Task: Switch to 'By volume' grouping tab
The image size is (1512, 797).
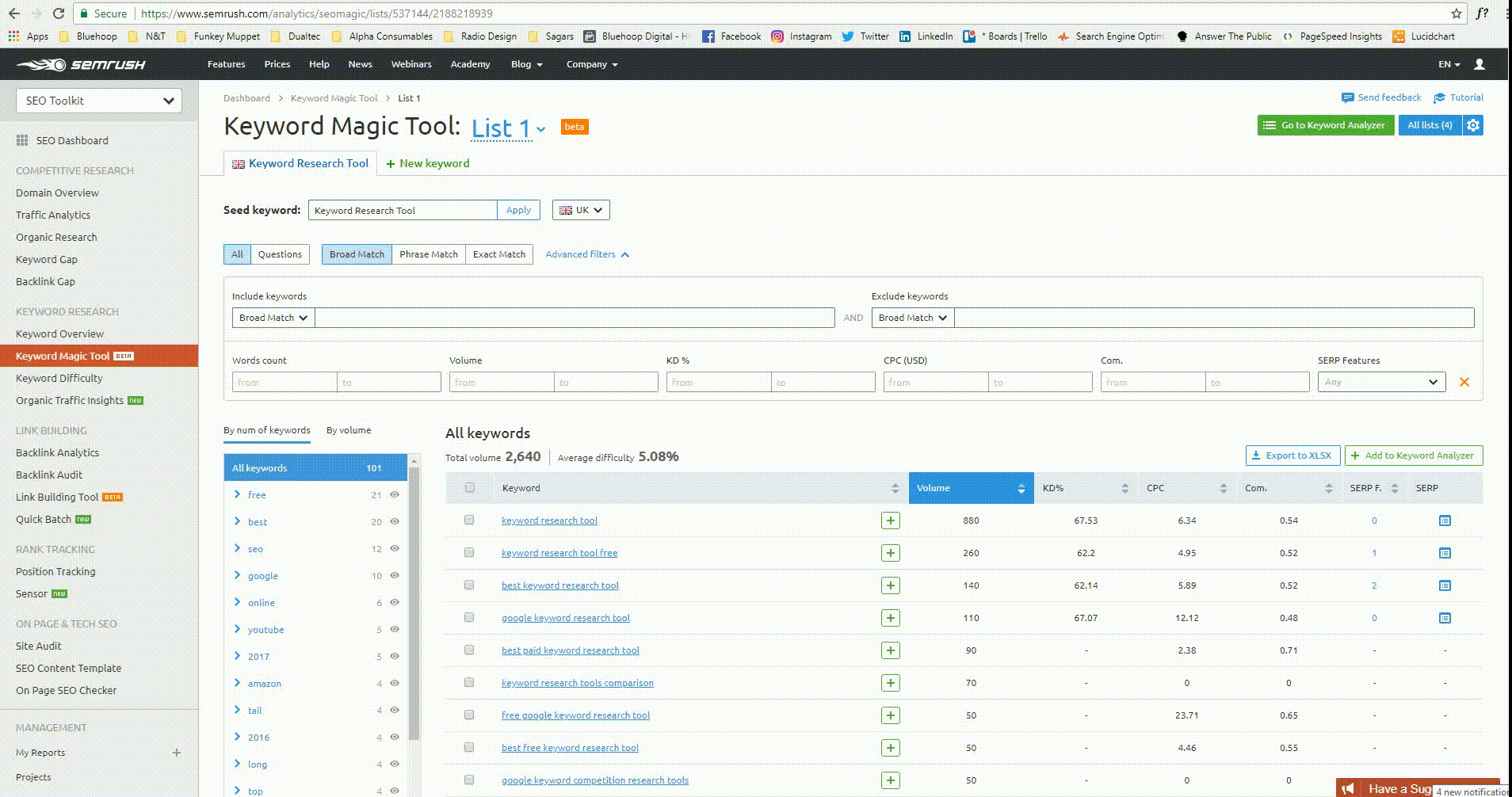Action: tap(349, 430)
